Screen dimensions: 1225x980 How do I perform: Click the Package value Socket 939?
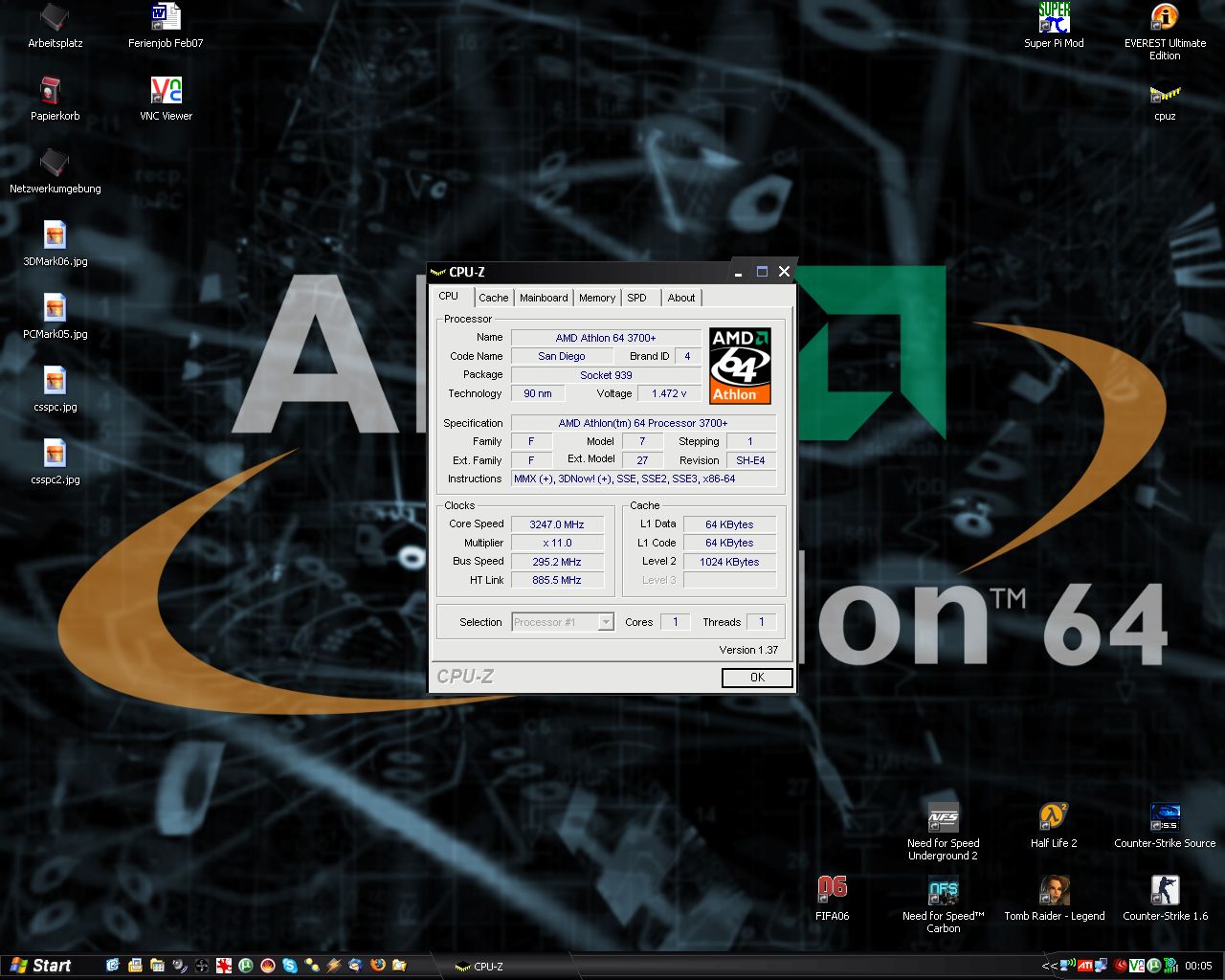[606, 375]
